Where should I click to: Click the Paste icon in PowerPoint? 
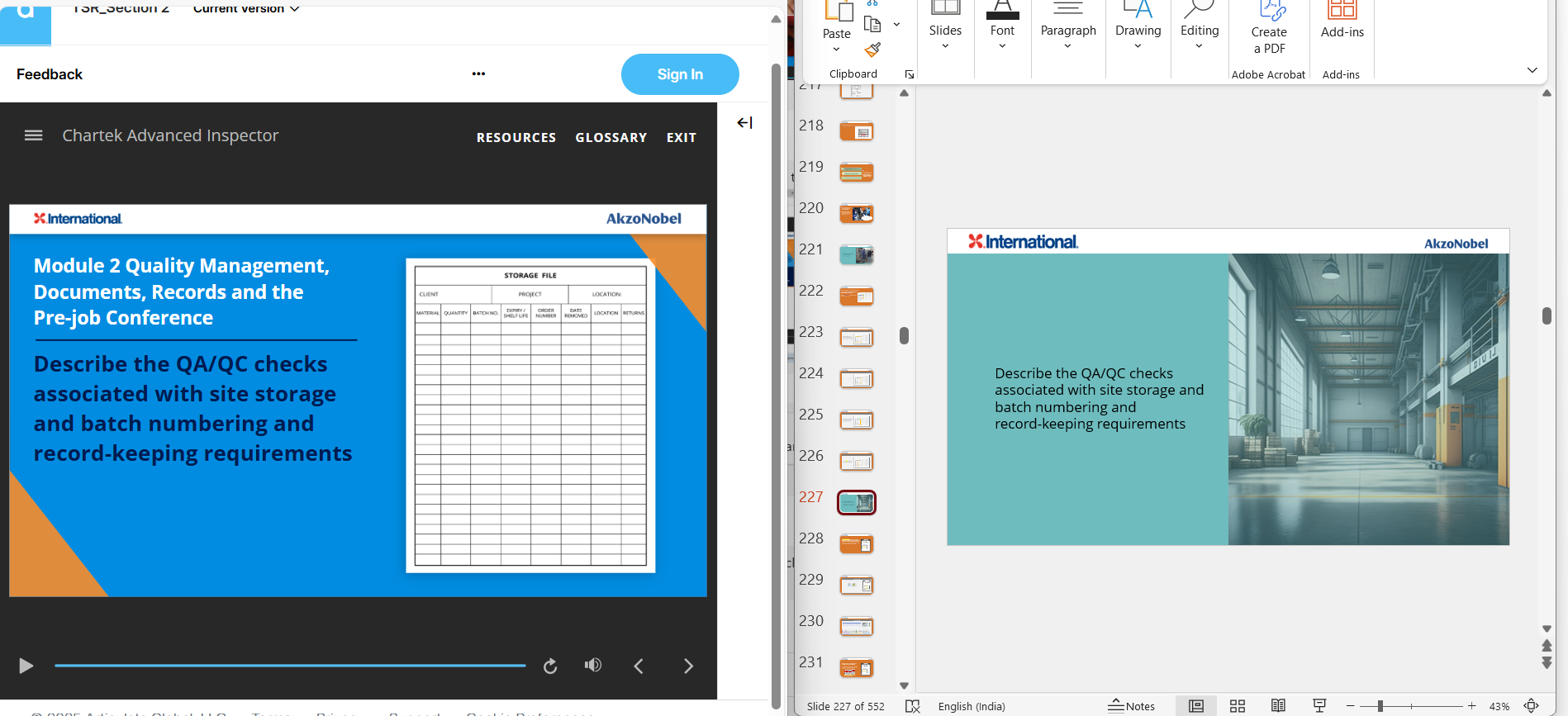click(x=838, y=12)
